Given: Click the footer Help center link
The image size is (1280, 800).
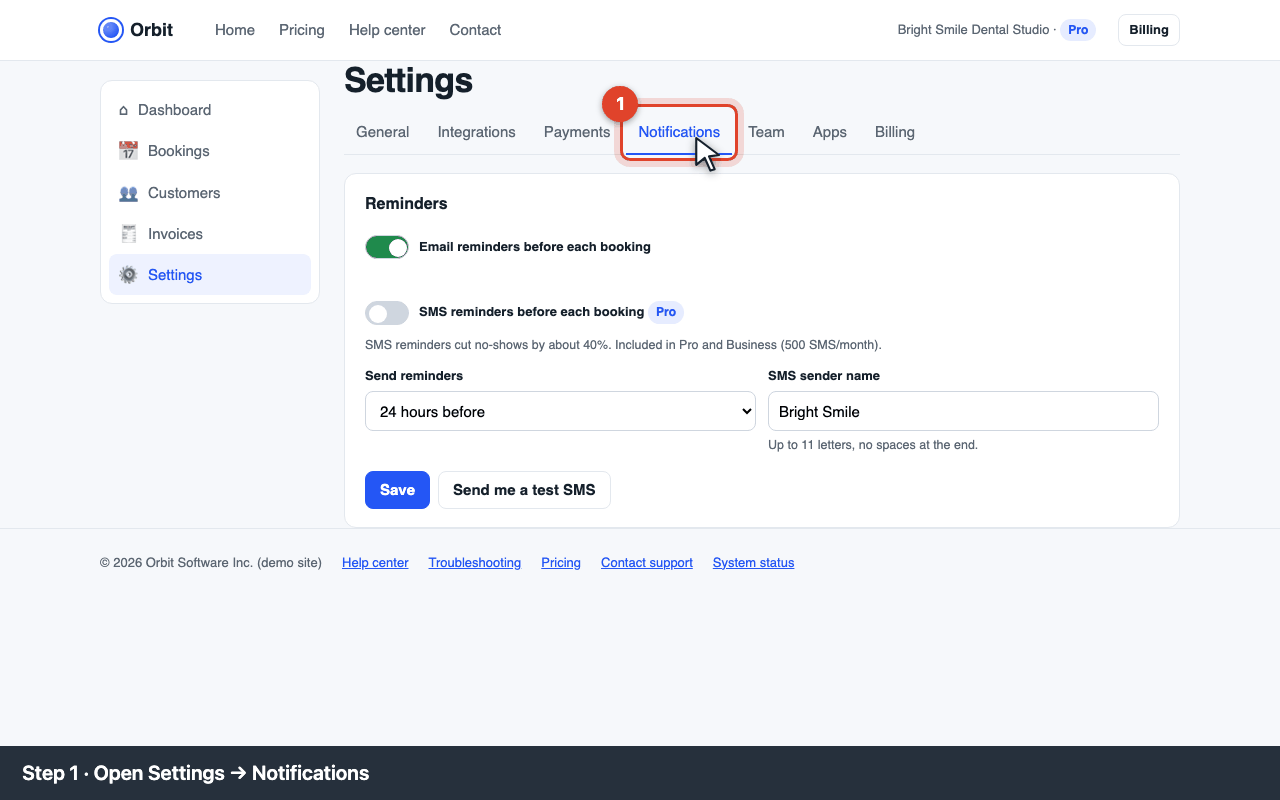Looking at the screenshot, I should coord(375,563).
